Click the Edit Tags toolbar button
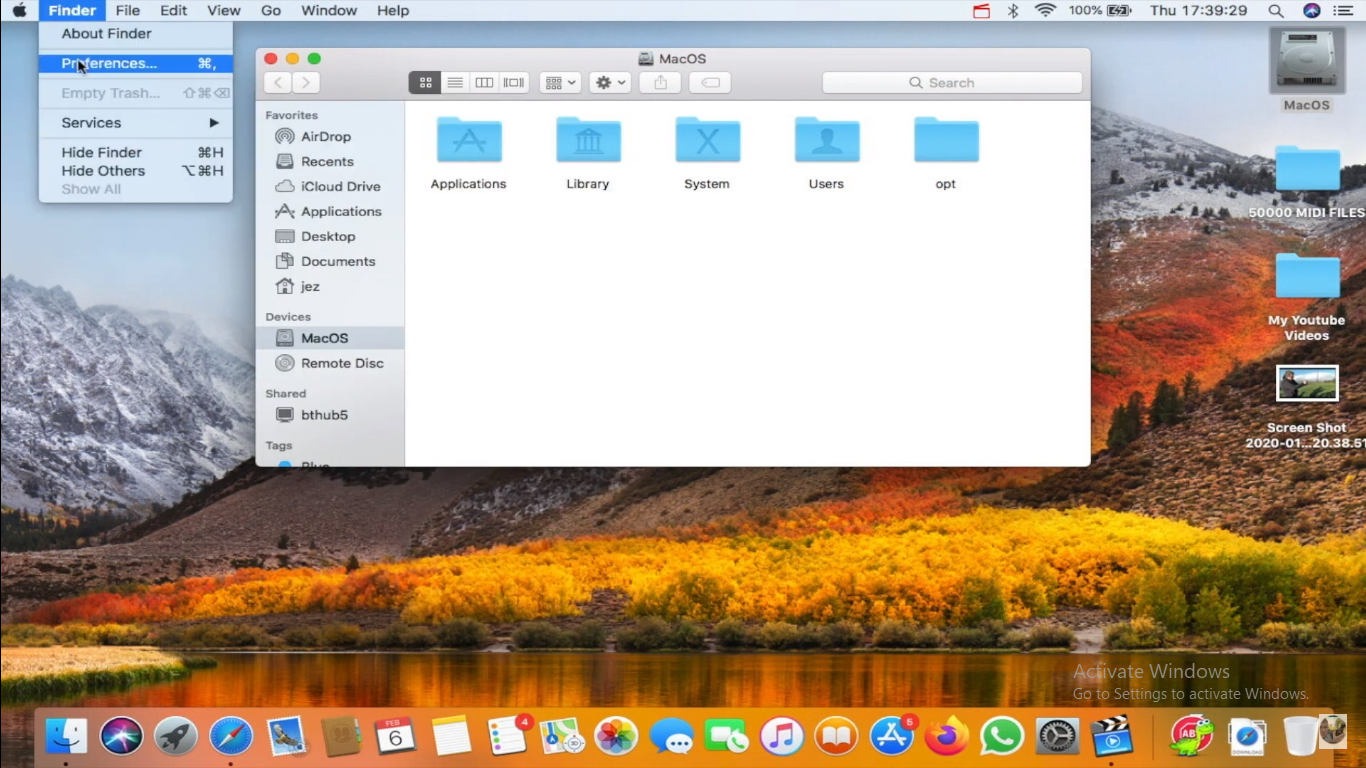 pyautogui.click(x=710, y=83)
